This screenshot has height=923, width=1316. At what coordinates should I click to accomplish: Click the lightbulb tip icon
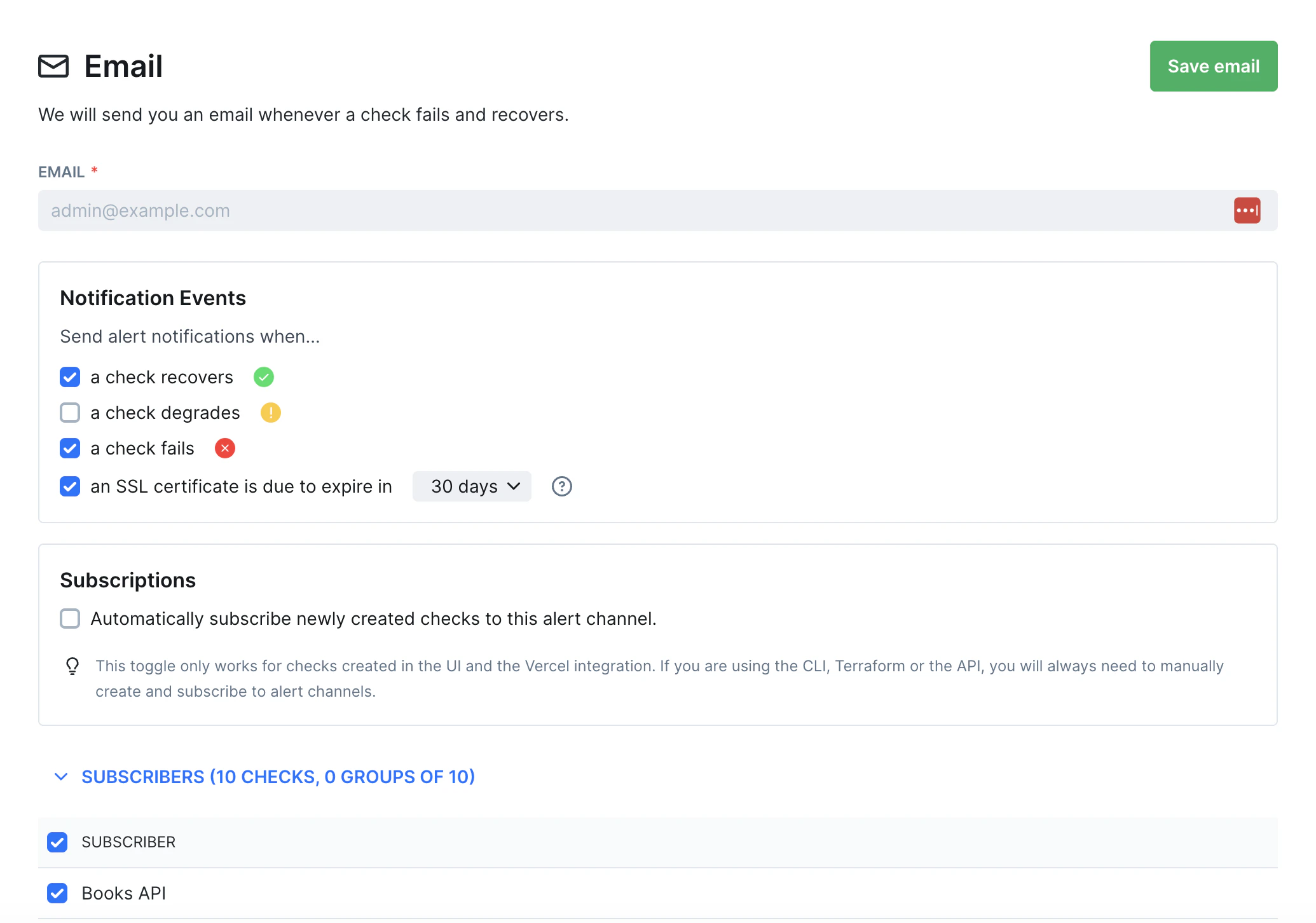point(72,666)
